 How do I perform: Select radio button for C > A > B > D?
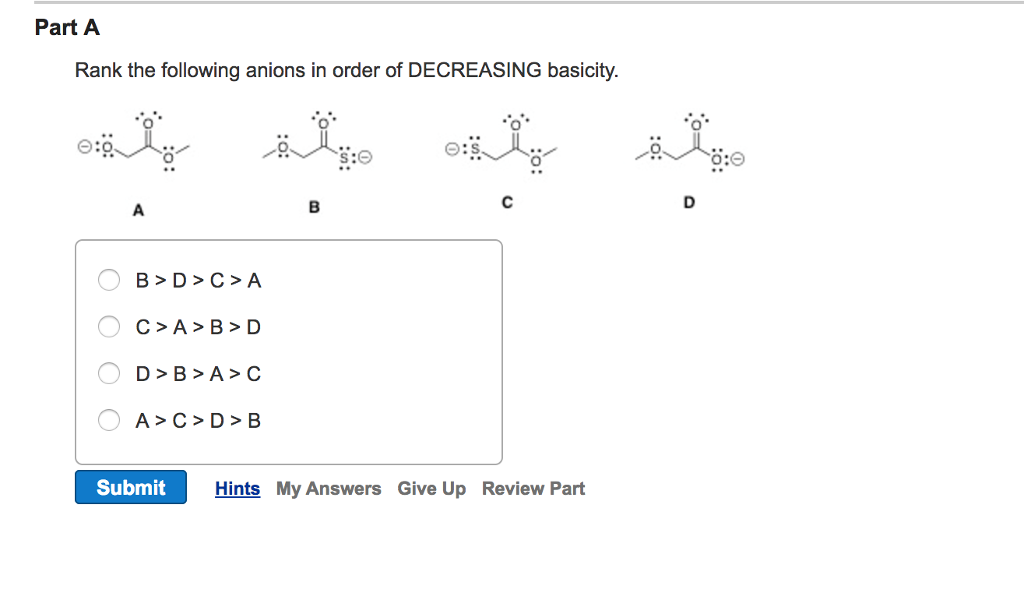109,327
